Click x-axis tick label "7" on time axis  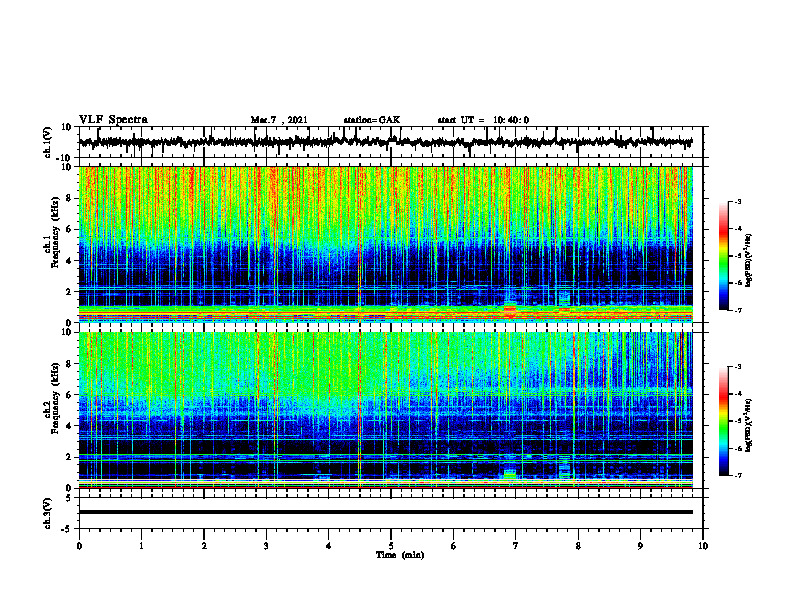(x=516, y=546)
